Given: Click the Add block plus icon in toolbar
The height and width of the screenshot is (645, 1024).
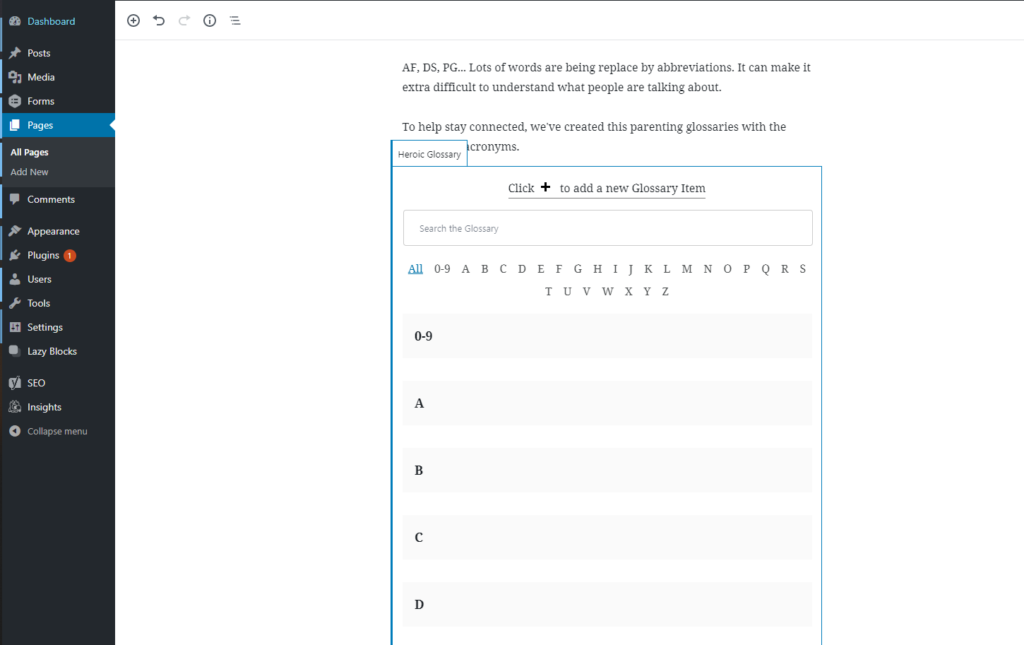Looking at the screenshot, I should [x=134, y=20].
